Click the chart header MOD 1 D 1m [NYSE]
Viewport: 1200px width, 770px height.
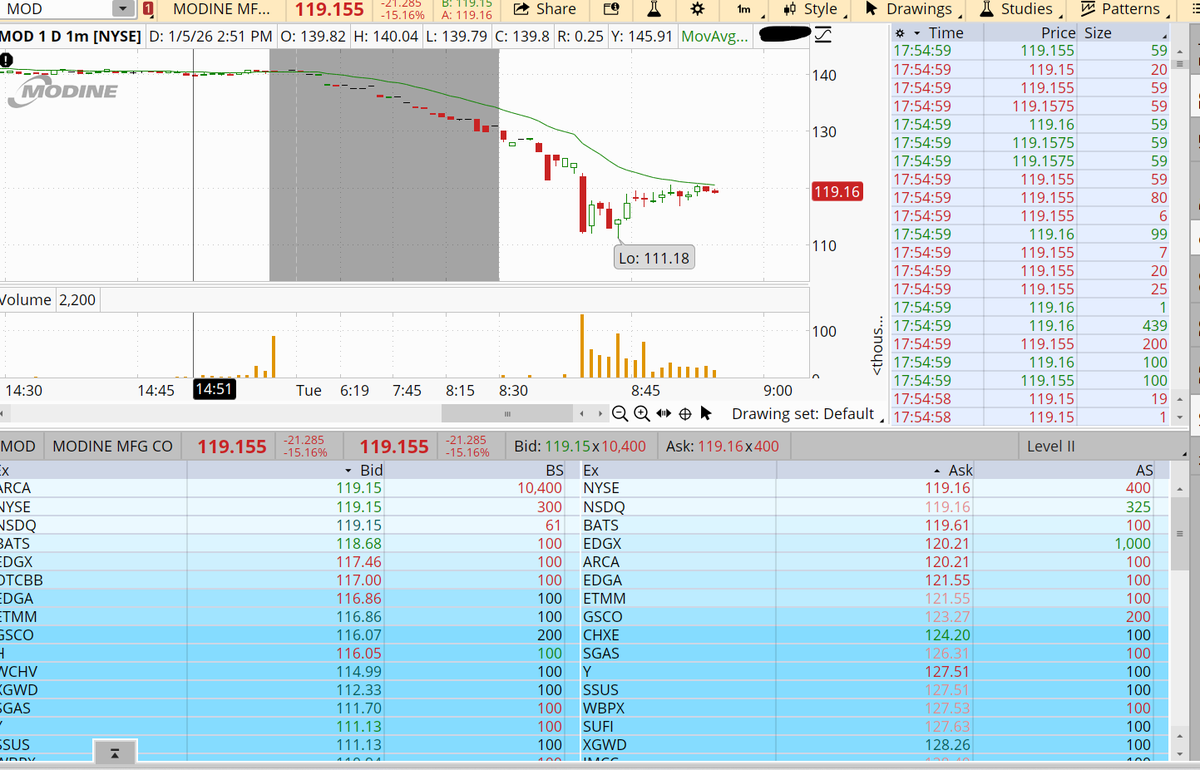tap(71, 36)
